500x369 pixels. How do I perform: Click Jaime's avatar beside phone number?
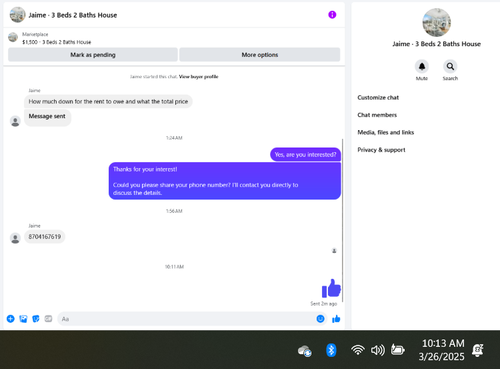click(15, 238)
